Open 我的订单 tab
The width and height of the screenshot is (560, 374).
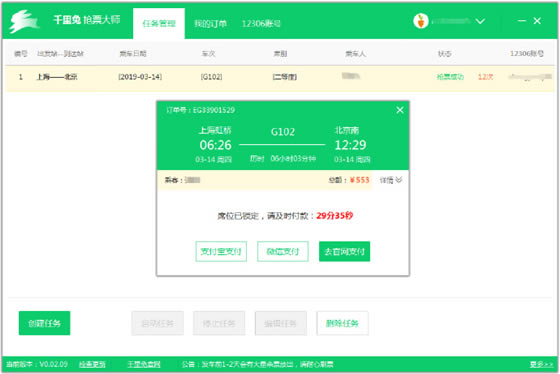pyautogui.click(x=210, y=24)
